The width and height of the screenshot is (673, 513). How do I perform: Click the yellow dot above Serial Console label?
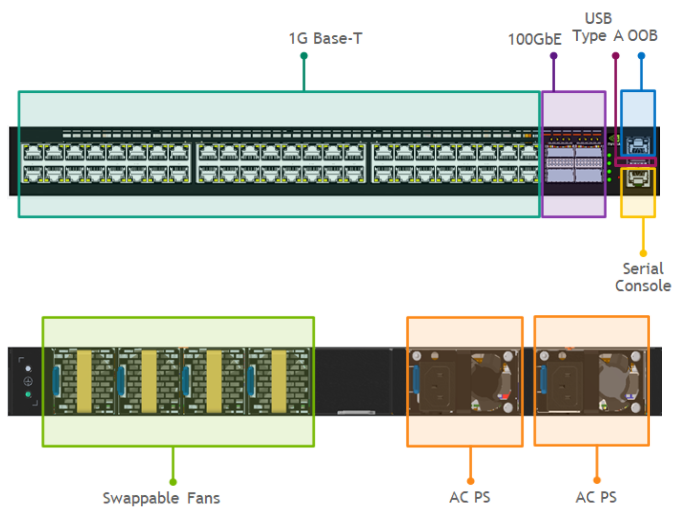point(643,253)
